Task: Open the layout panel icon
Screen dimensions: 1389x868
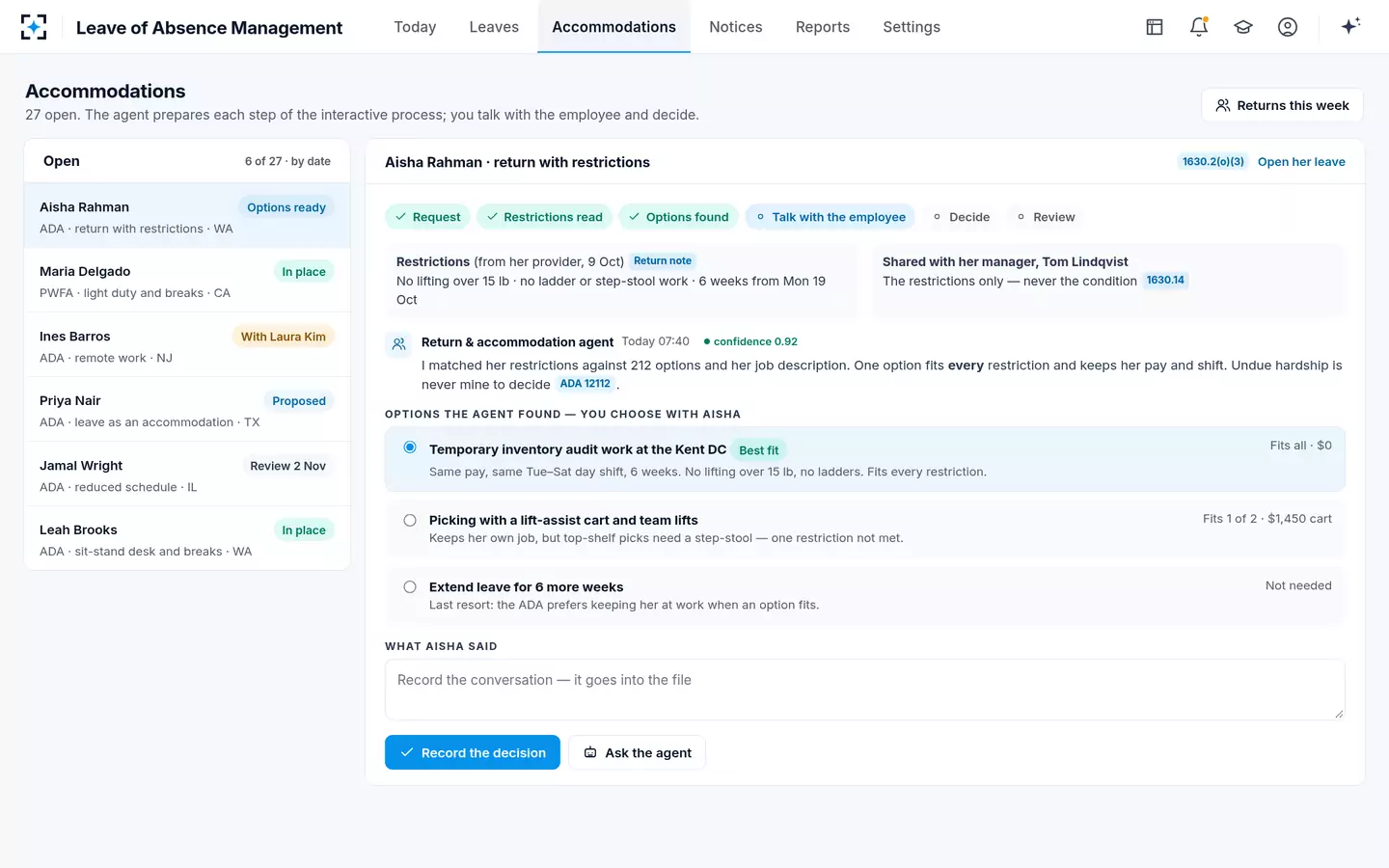Action: click(x=1155, y=27)
